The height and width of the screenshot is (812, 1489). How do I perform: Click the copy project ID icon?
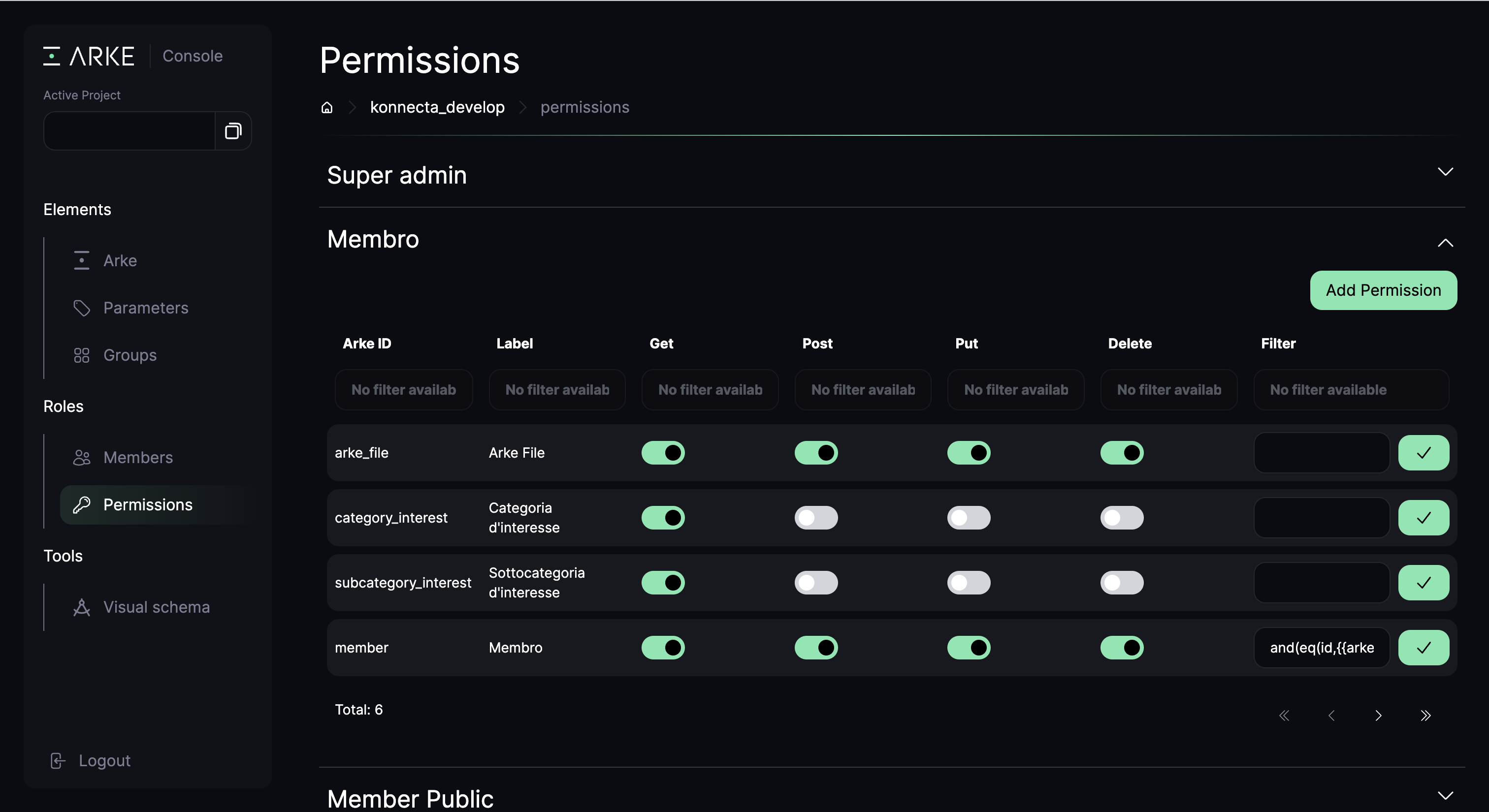point(233,131)
